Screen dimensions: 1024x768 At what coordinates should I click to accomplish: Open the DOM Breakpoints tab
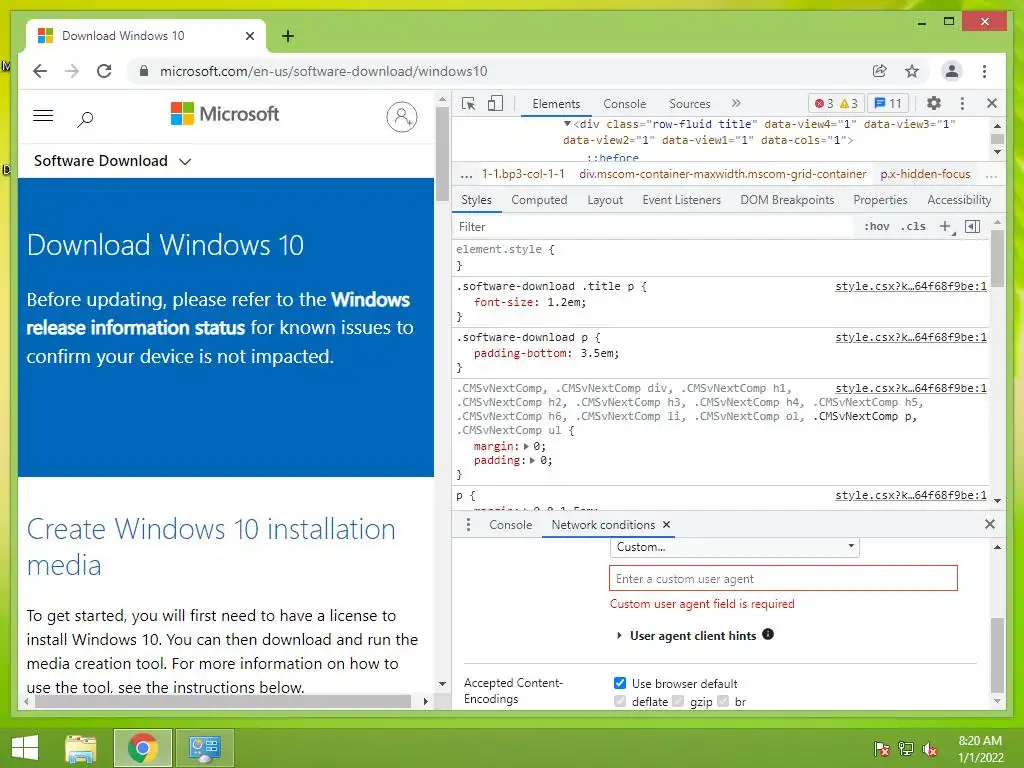pos(787,200)
